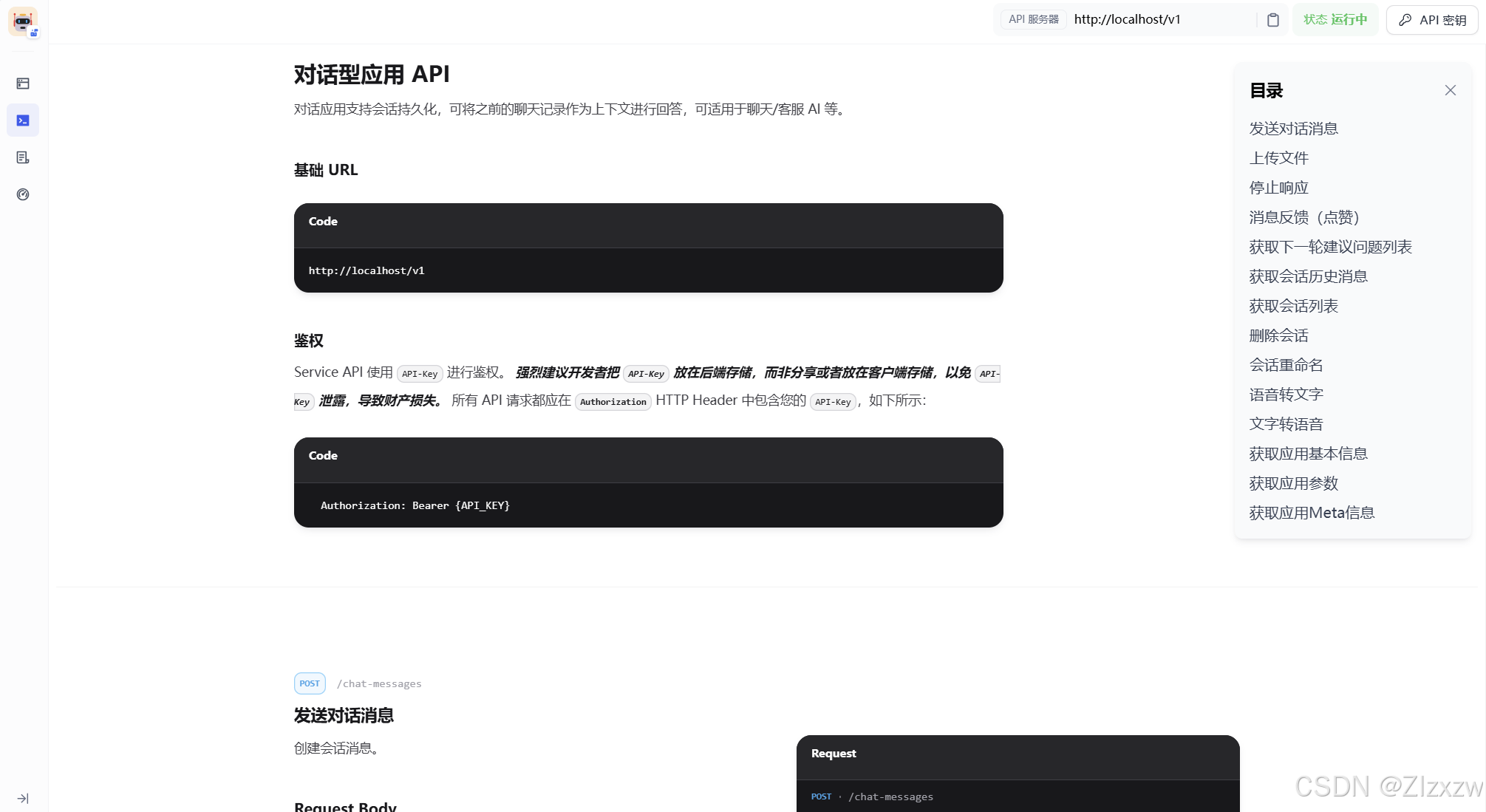Copy the API server URL
Screen dimensions: 1486x812
[x=1272, y=20]
